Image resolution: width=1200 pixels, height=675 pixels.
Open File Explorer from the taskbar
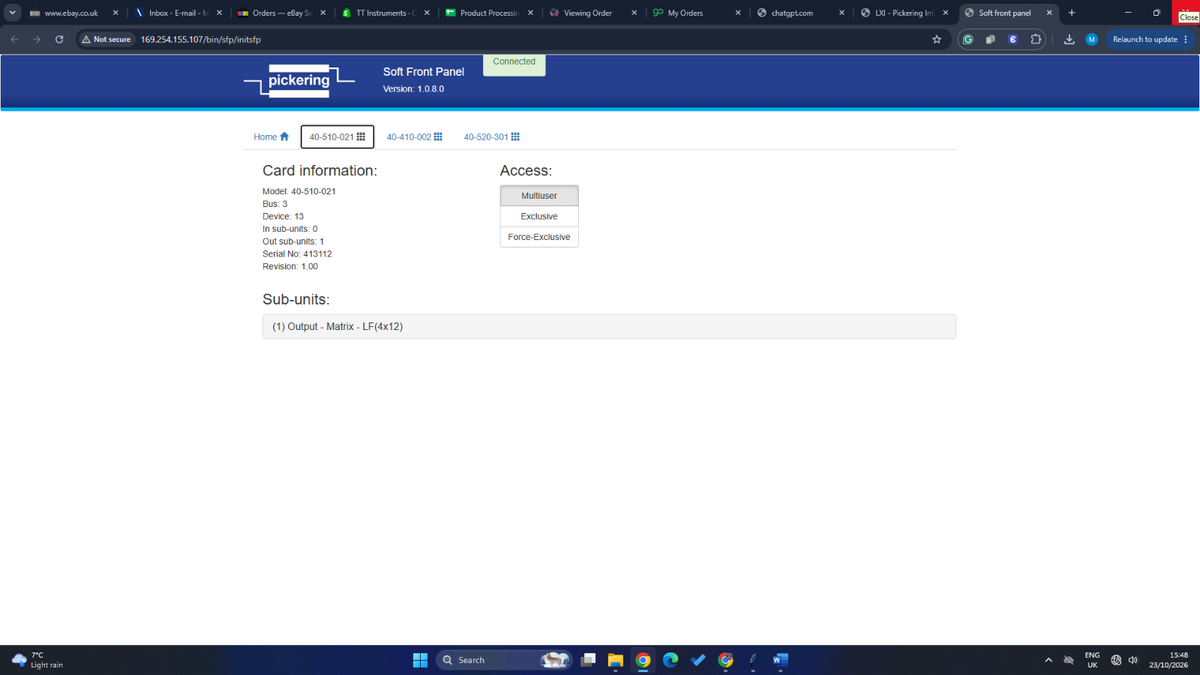pyautogui.click(x=615, y=660)
